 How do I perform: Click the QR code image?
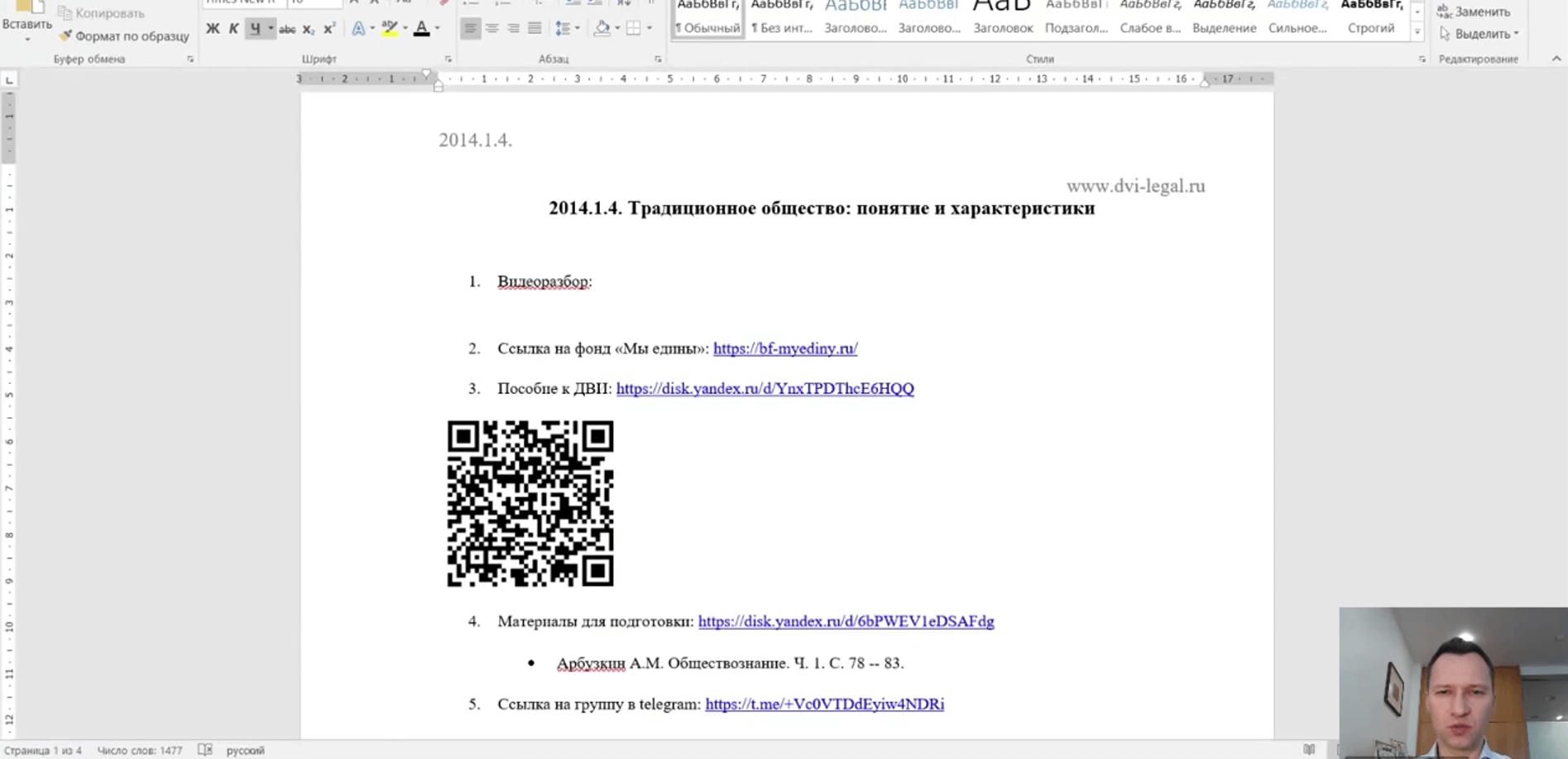coord(530,503)
